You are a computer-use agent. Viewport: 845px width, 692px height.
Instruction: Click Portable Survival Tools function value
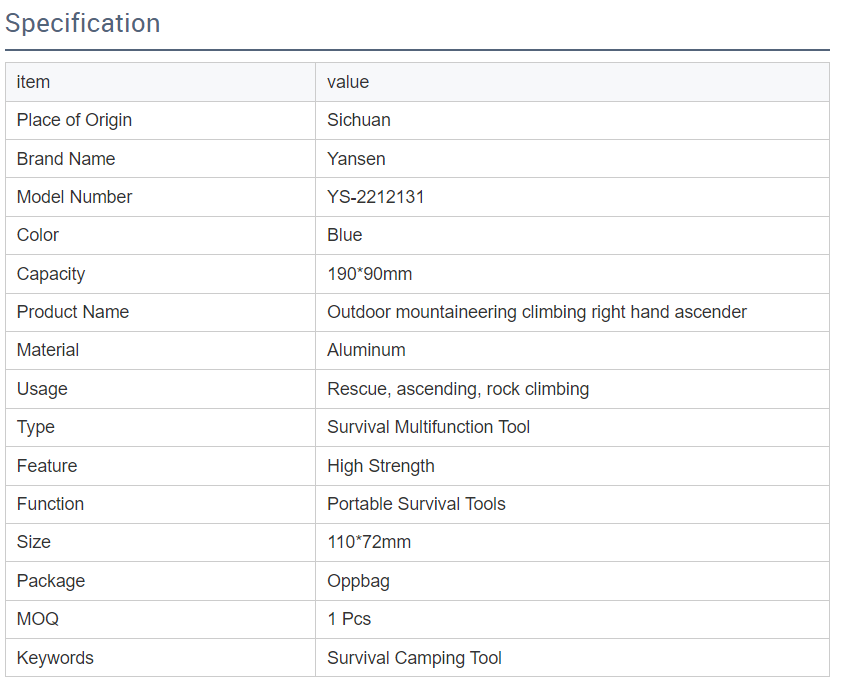point(416,504)
